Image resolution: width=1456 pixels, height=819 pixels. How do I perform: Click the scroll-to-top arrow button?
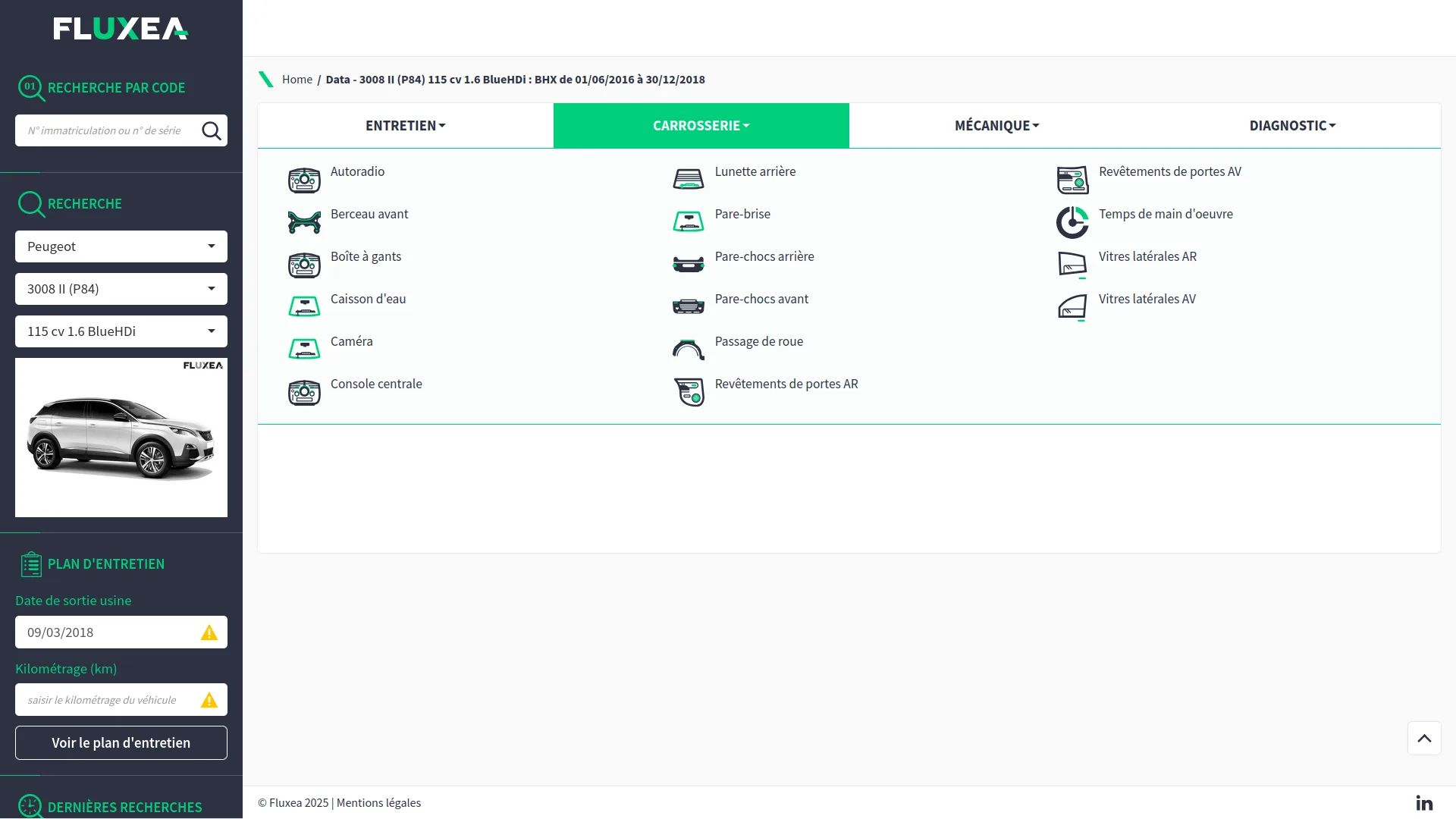(x=1424, y=739)
